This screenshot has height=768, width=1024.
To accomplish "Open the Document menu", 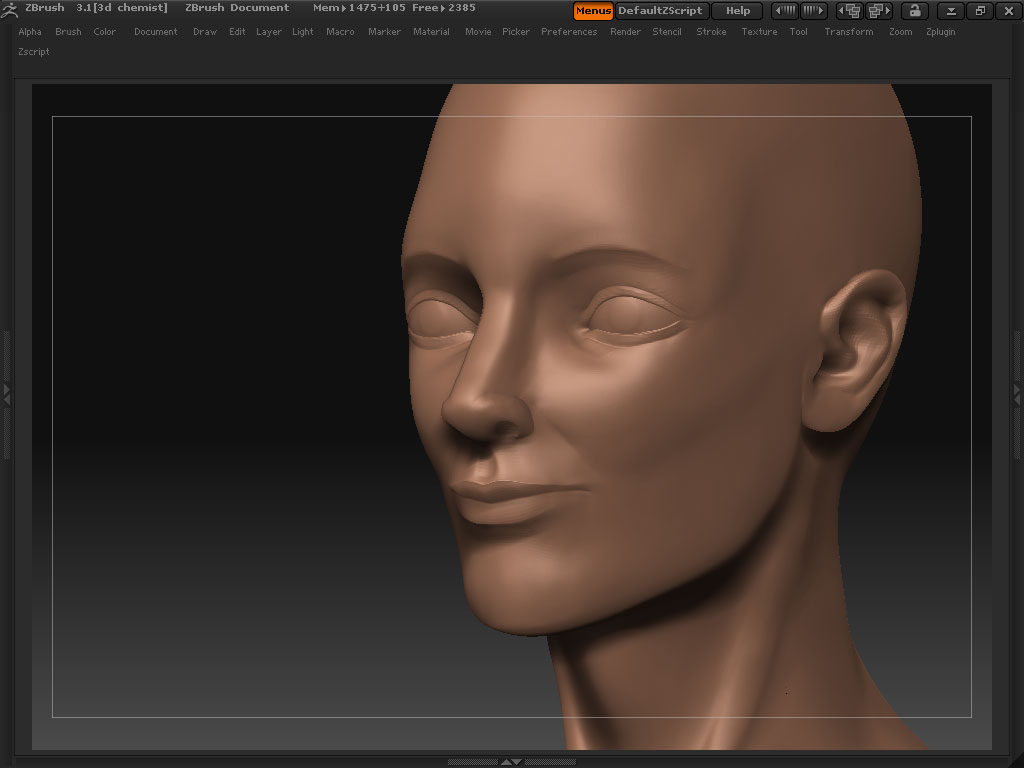I will point(155,31).
